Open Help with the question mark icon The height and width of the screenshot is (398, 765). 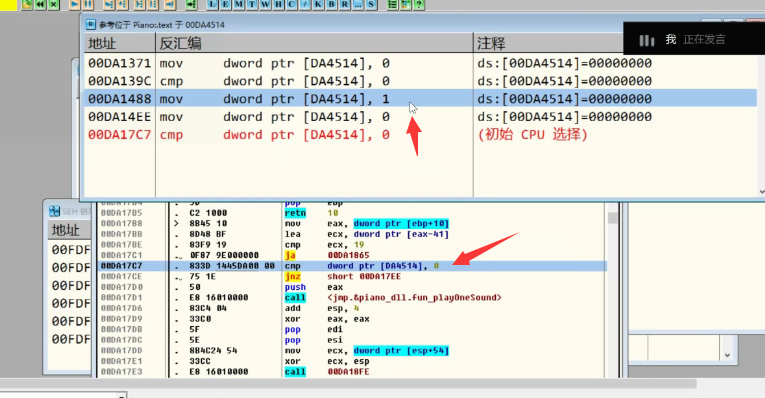(x=419, y=4)
